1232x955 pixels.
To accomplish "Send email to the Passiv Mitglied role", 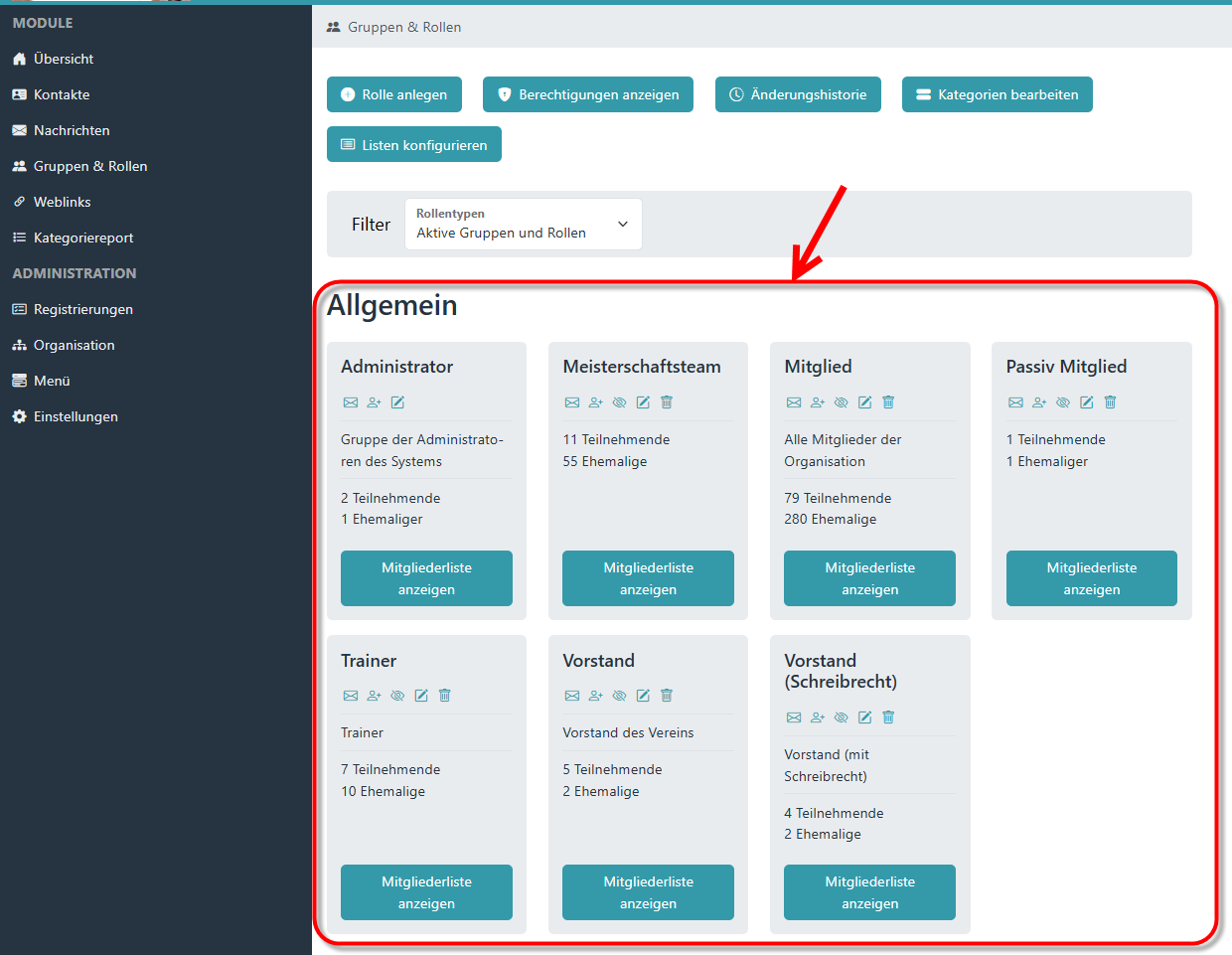I will pos(1014,402).
